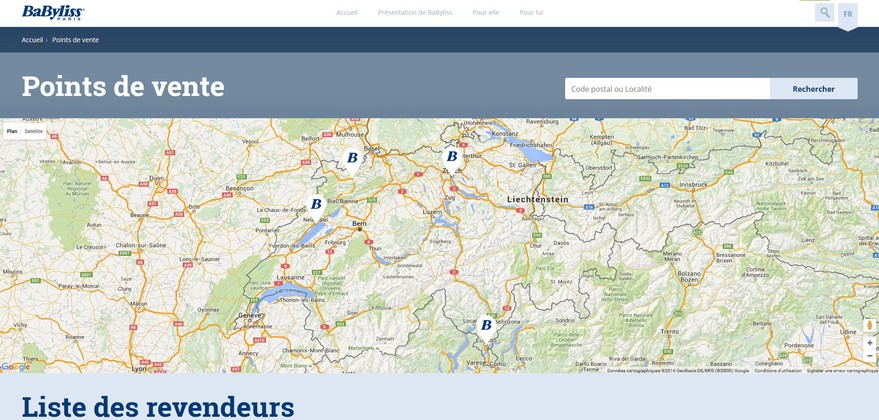Open Street View pegman on the map
Viewport: 879px width, 420px height.
[x=869, y=325]
